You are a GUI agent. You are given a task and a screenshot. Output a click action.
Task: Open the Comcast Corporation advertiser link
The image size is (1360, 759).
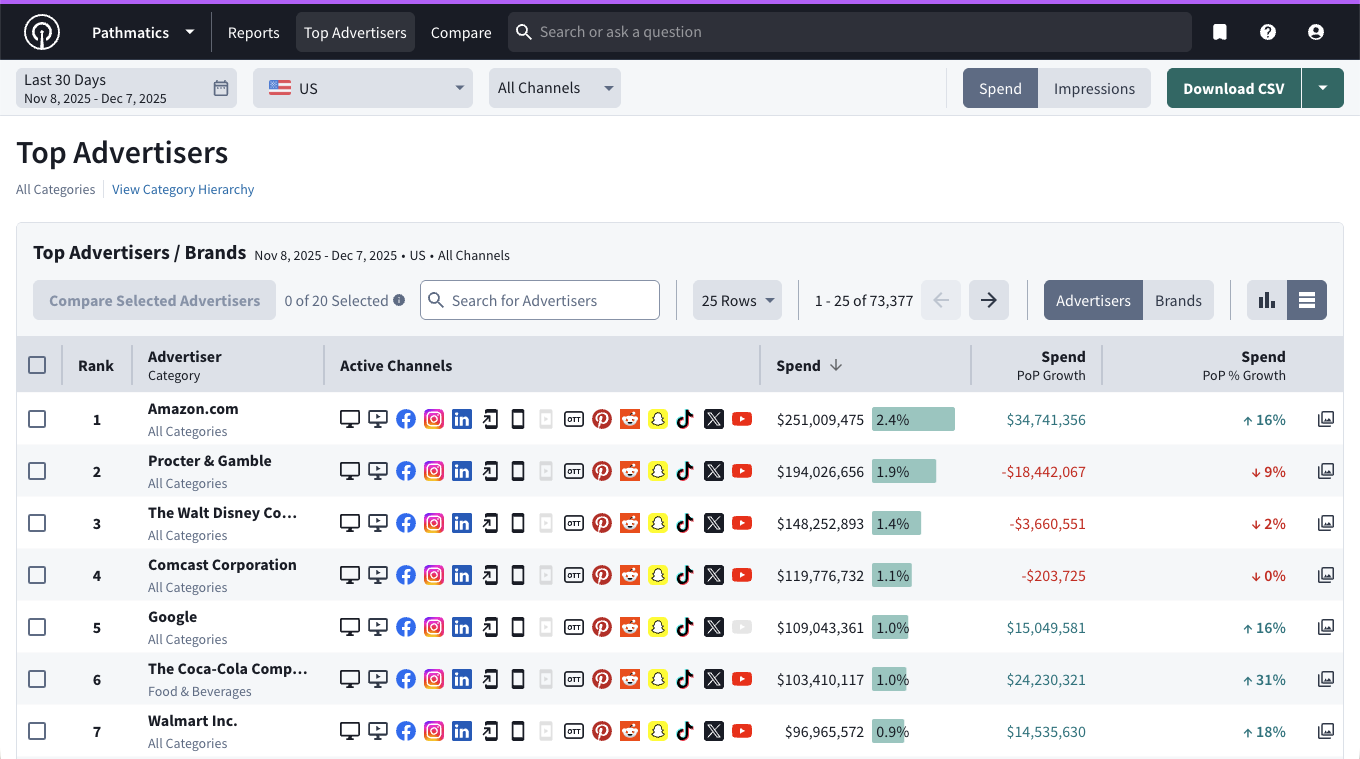(222, 564)
